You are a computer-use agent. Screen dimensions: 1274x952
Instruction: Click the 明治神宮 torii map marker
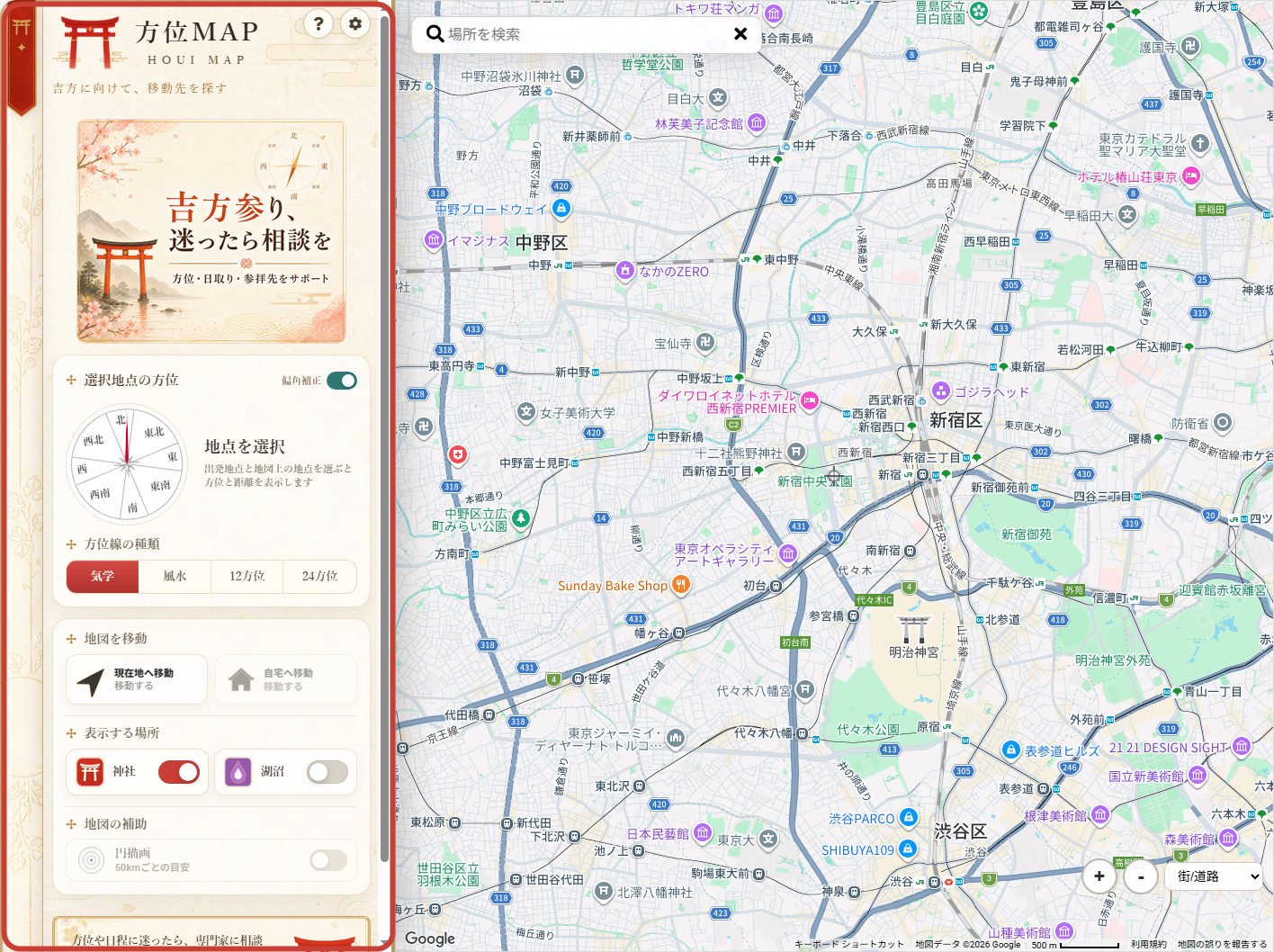[914, 628]
